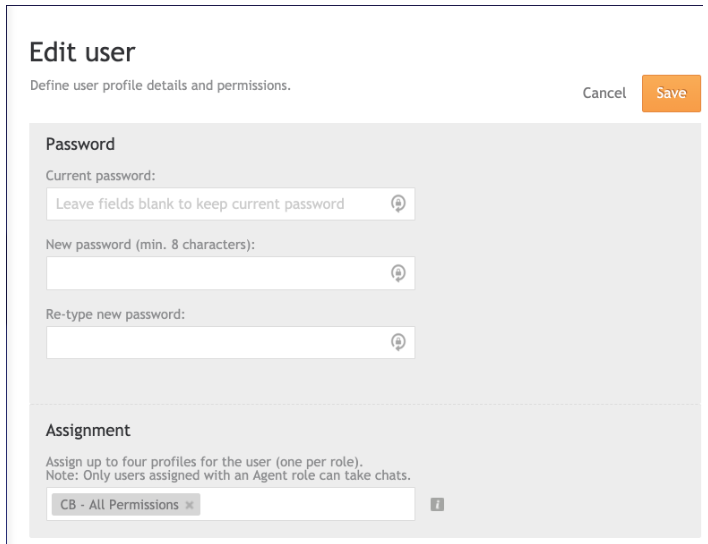This screenshot has width=708, height=544.
Task: Focus the Current password input field
Action: pyautogui.click(x=230, y=204)
